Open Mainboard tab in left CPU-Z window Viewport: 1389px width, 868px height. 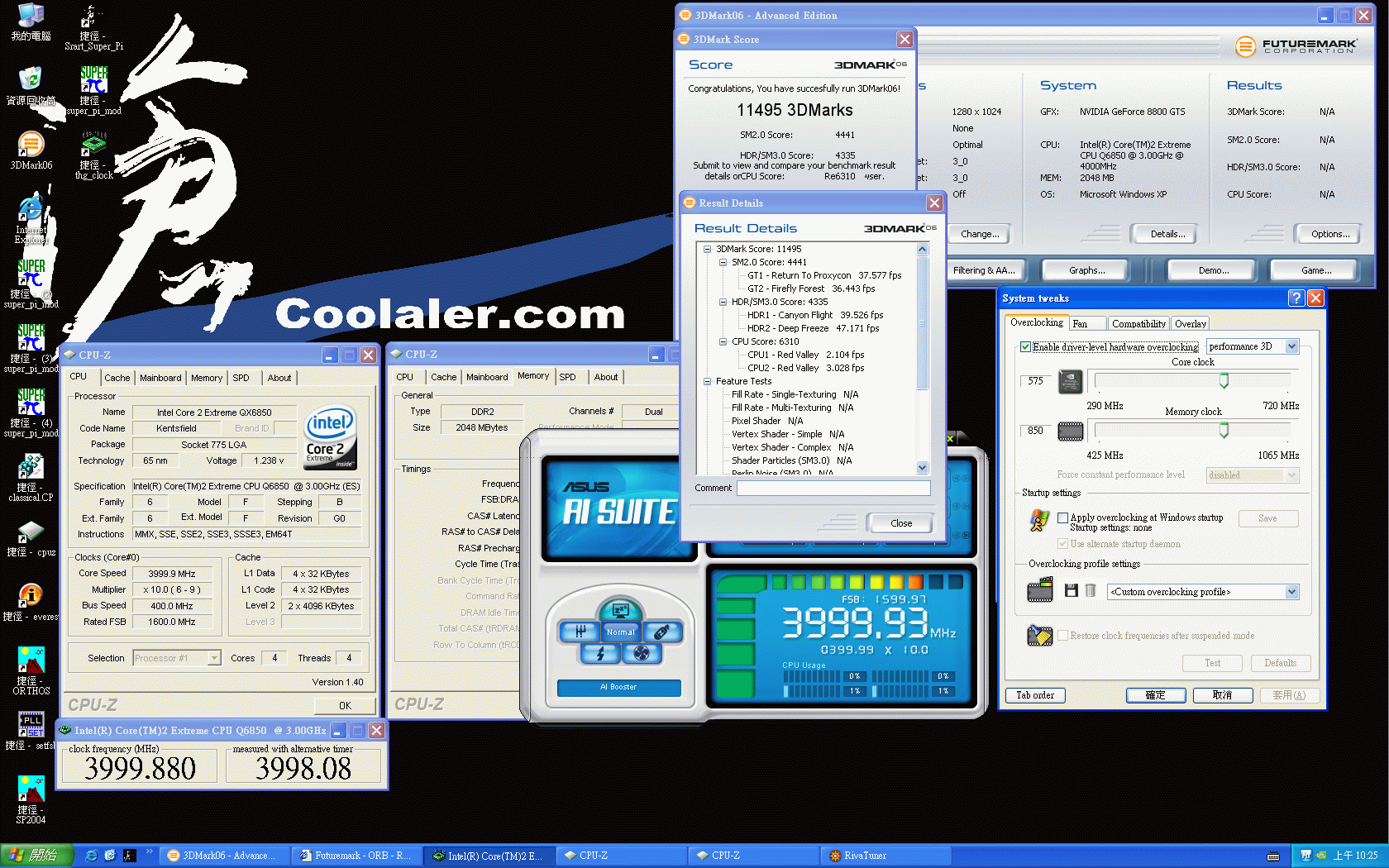[x=160, y=378]
